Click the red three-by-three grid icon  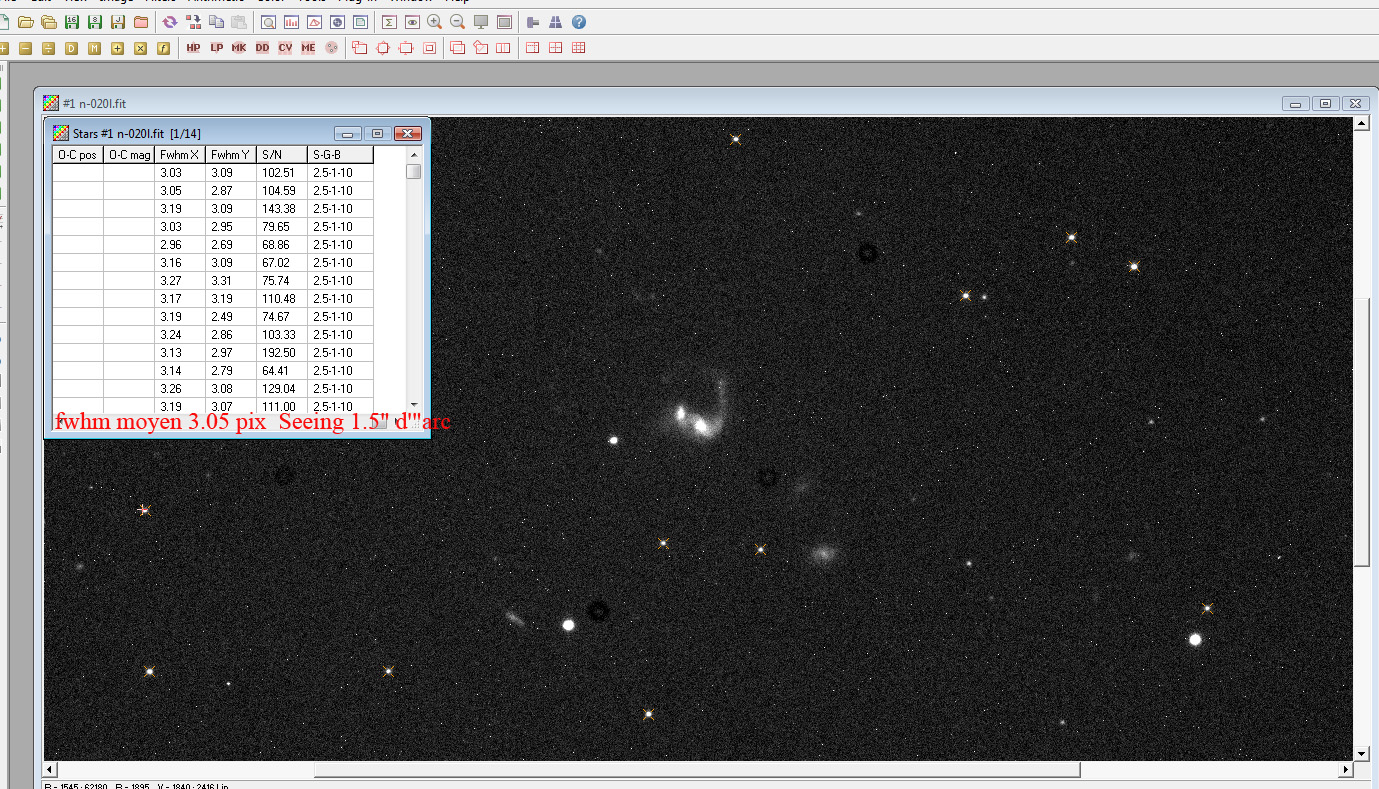point(579,48)
